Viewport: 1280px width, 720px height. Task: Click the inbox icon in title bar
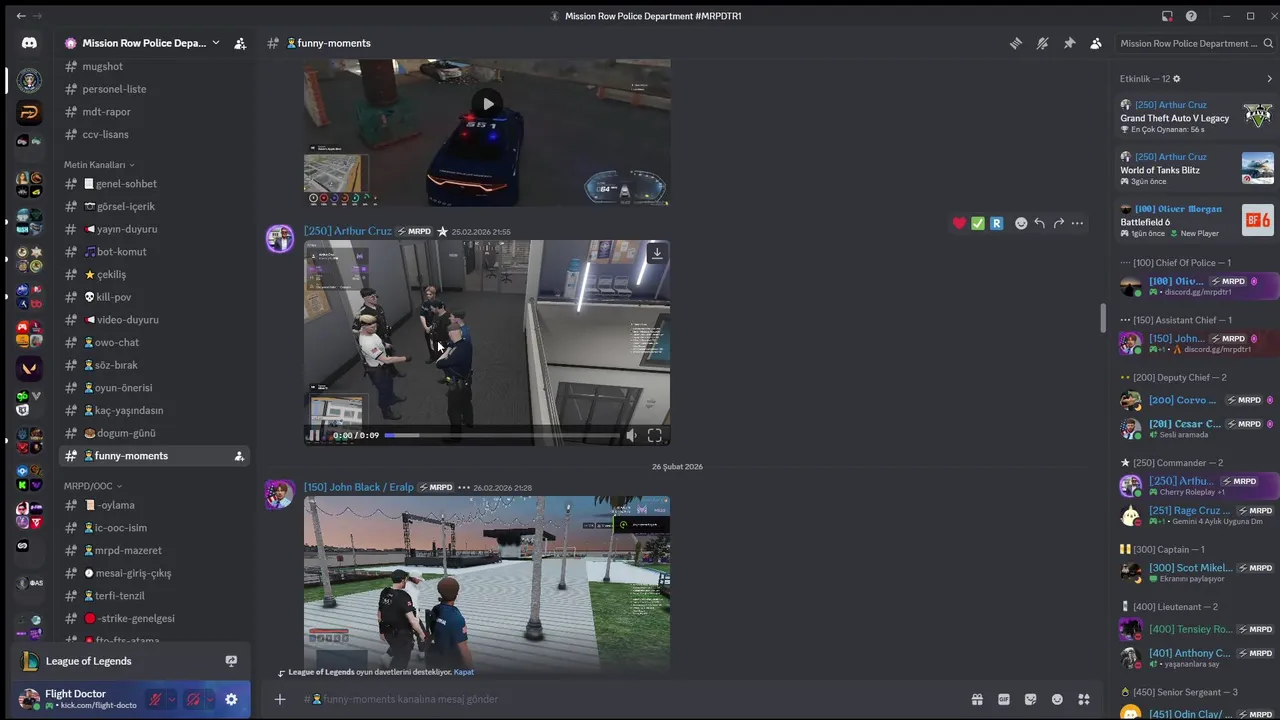(1167, 16)
